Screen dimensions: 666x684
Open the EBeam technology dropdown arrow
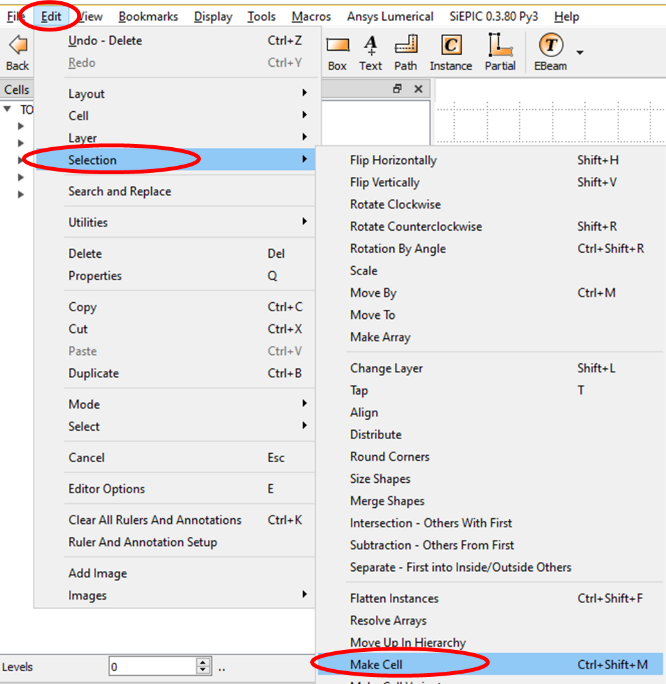(580, 52)
